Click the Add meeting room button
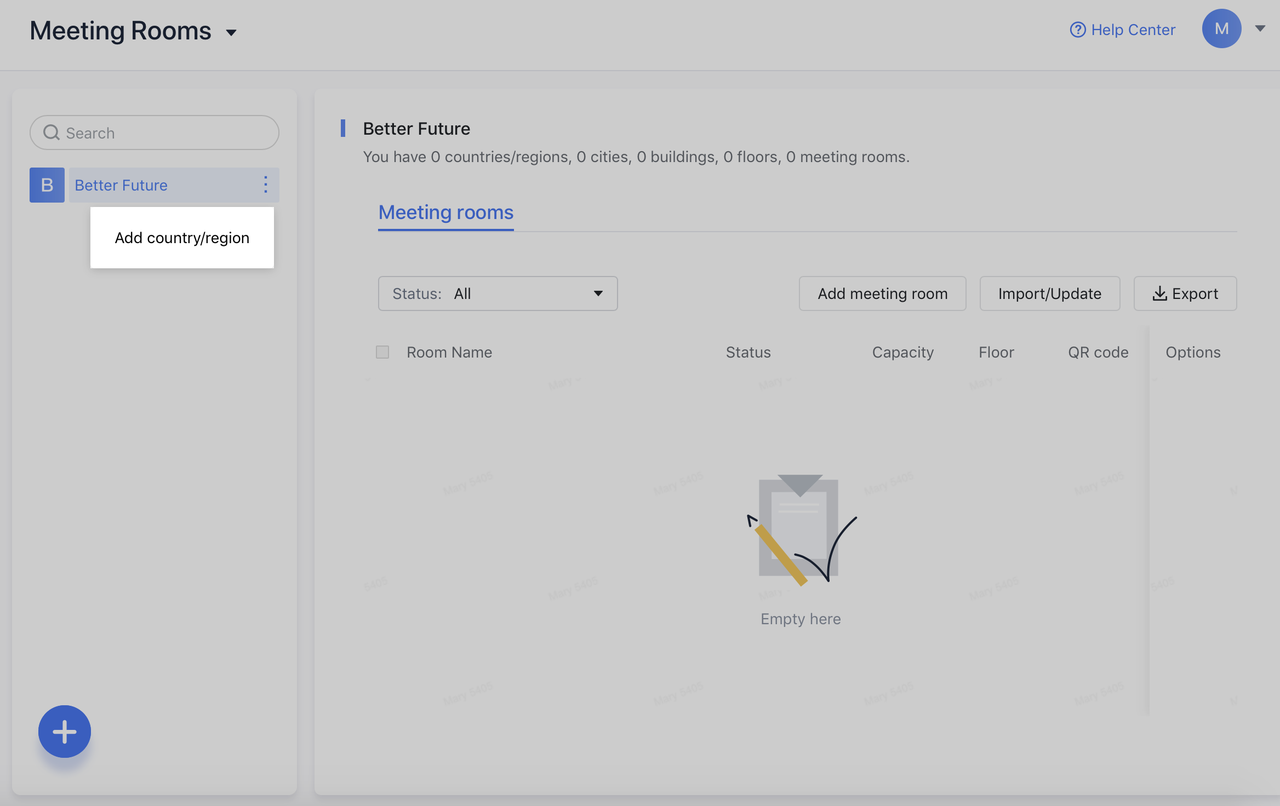 882,293
